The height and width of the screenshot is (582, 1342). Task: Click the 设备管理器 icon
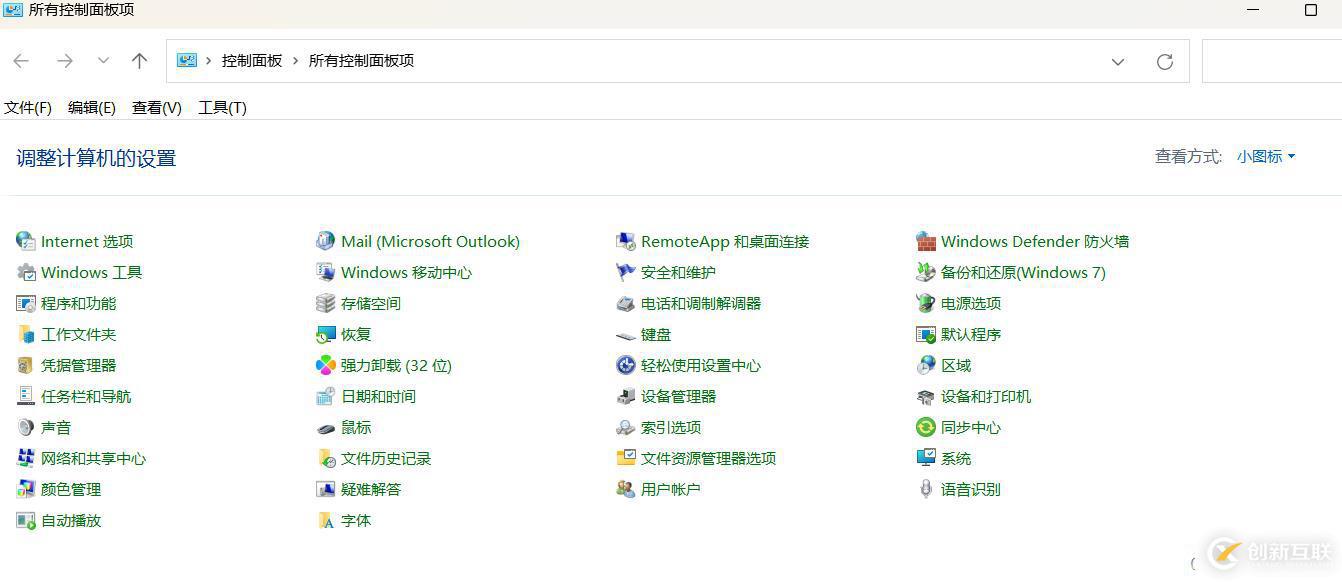625,396
